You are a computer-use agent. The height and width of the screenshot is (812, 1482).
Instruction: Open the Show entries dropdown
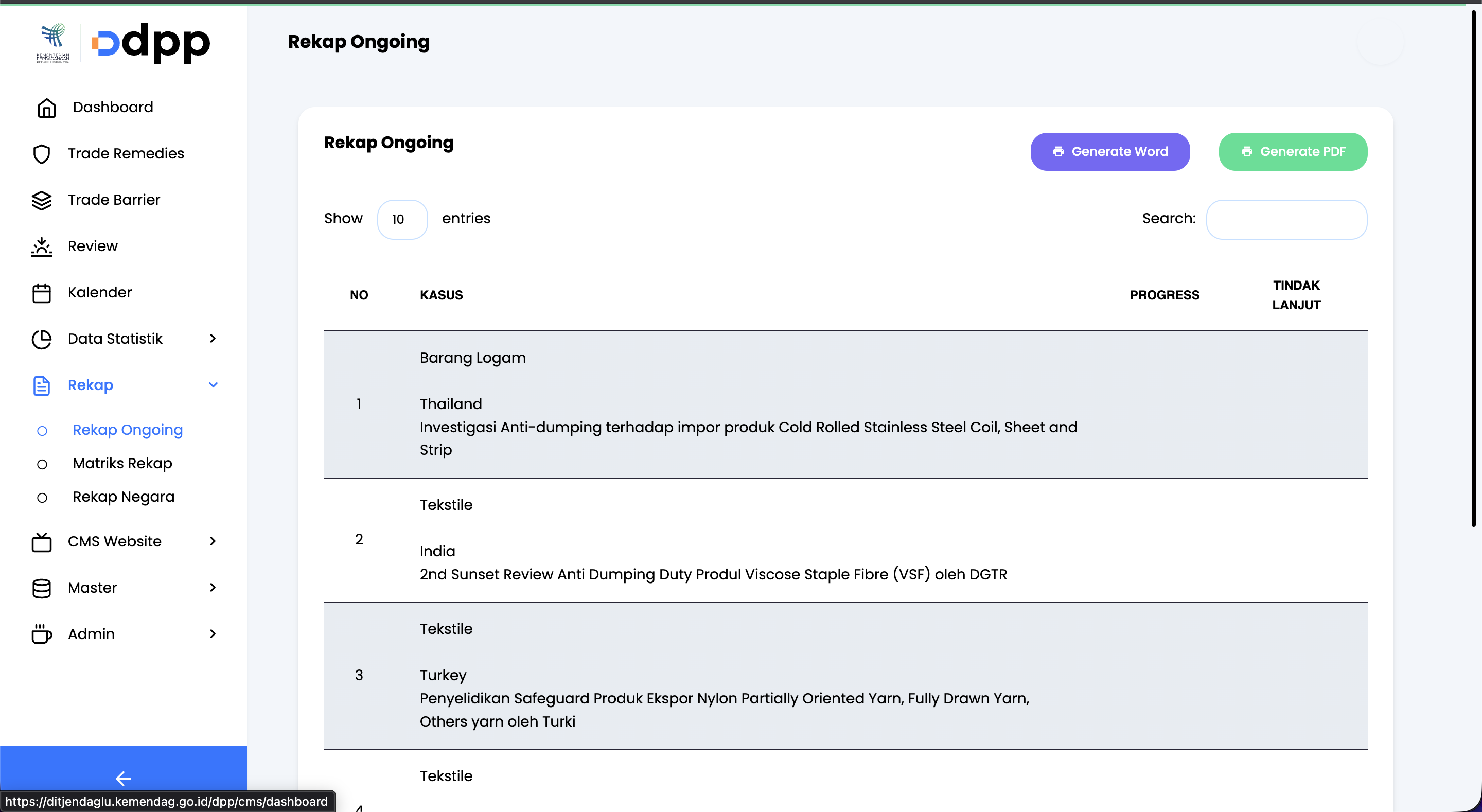tap(402, 219)
